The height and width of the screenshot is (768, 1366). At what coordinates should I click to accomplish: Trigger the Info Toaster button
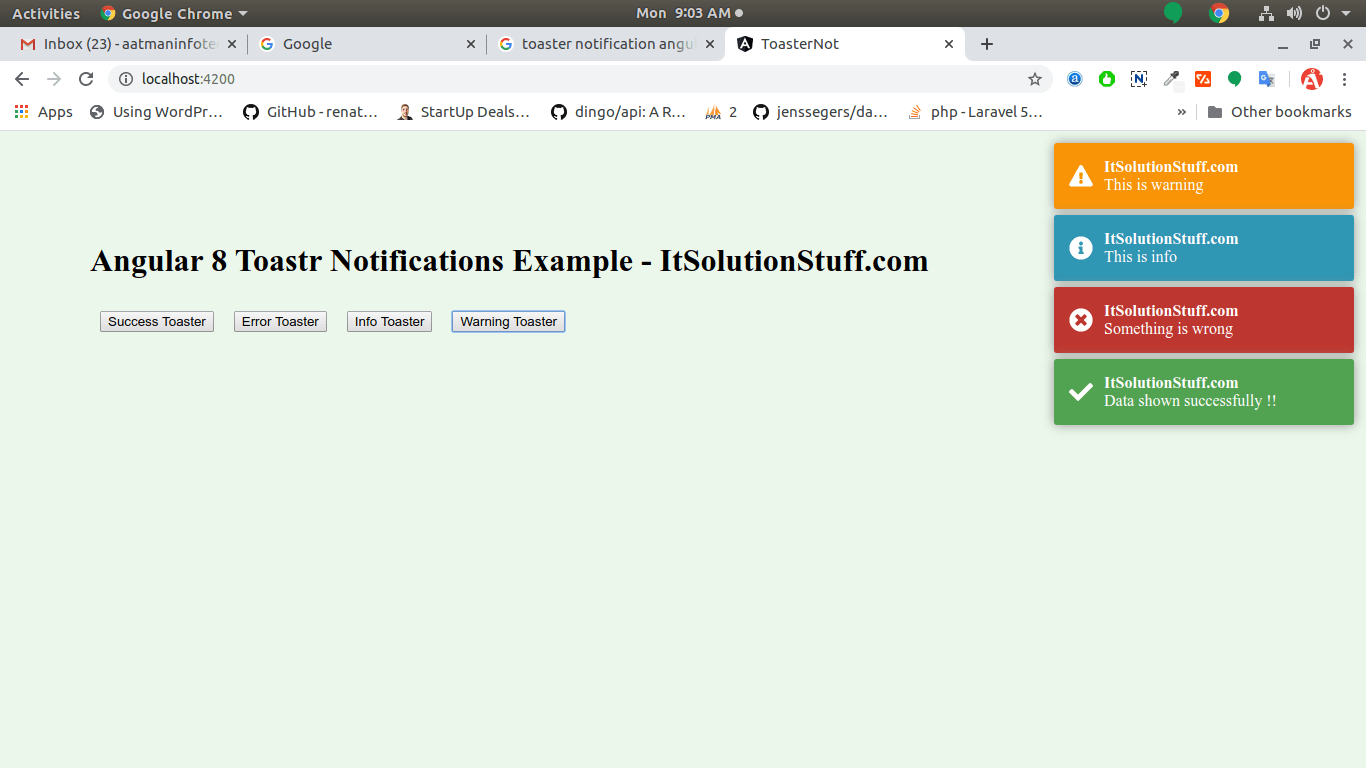[389, 321]
